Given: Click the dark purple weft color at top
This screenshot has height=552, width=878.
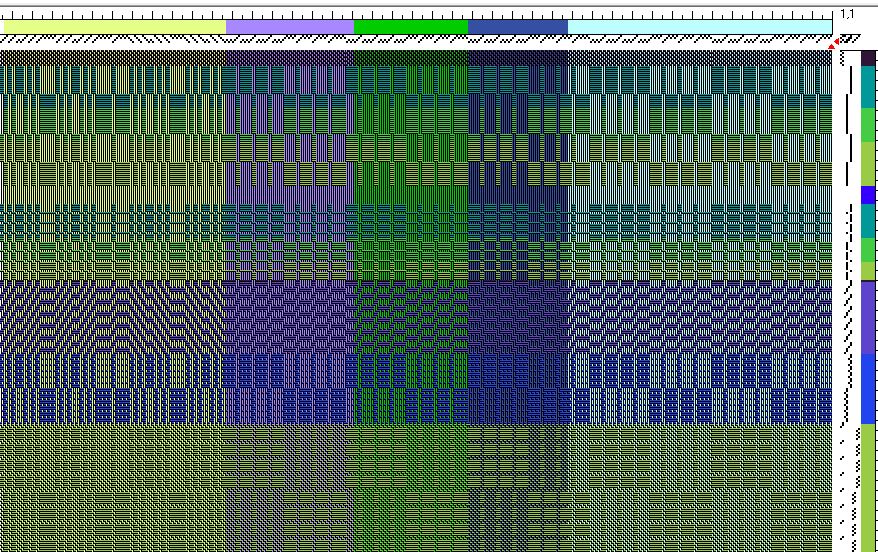Looking at the screenshot, I should click(x=868, y=58).
